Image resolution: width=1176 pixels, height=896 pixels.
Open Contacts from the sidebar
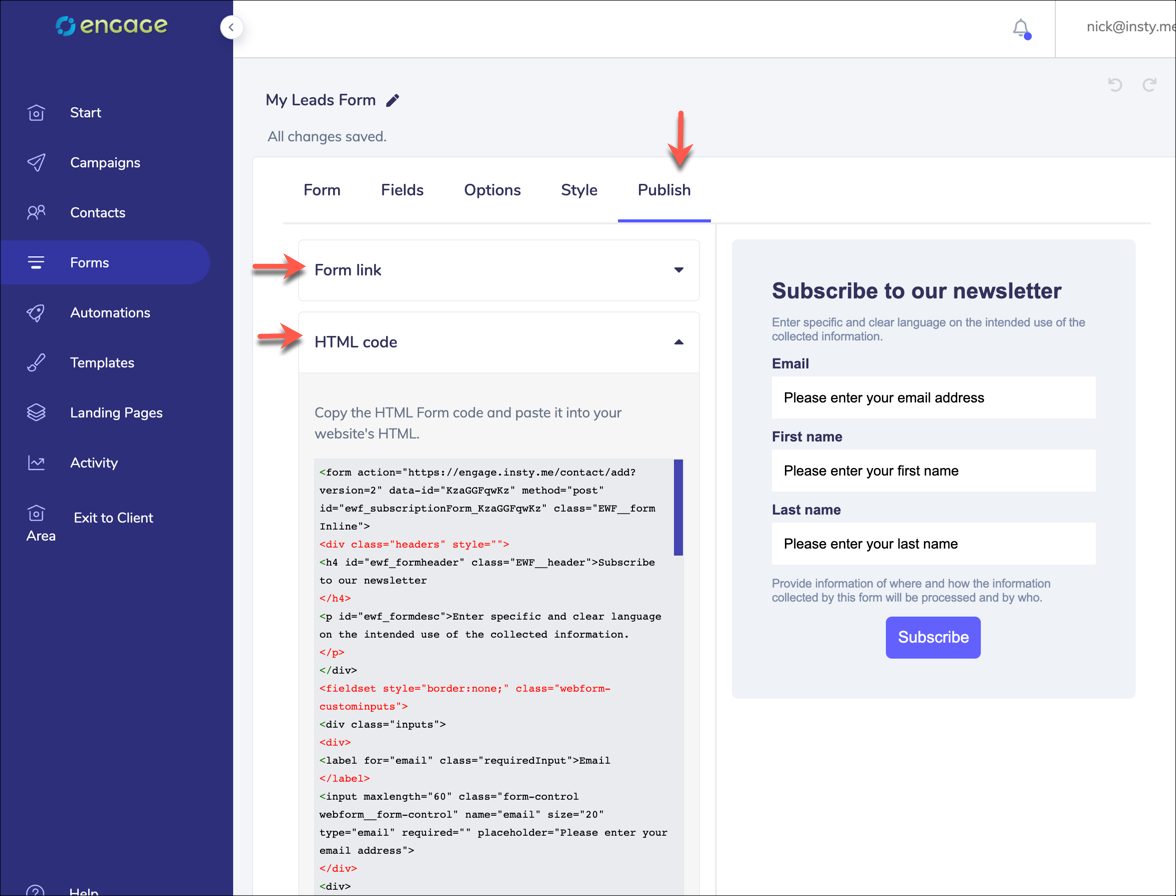tap(98, 213)
